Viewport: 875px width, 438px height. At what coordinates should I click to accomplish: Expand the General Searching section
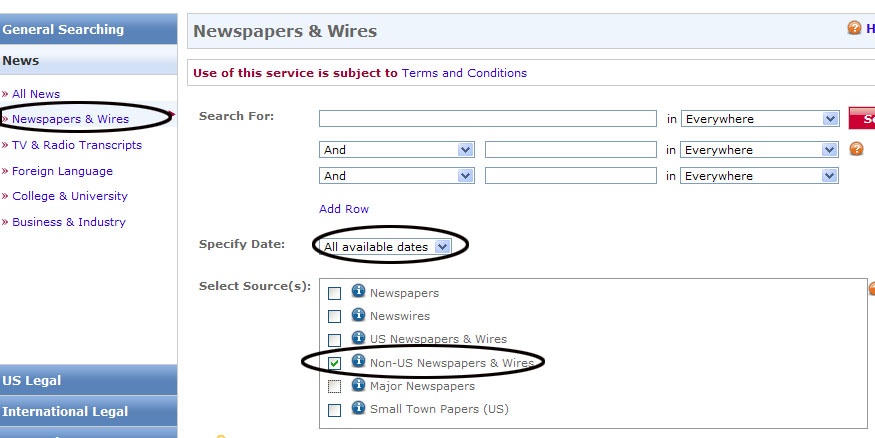click(88, 29)
